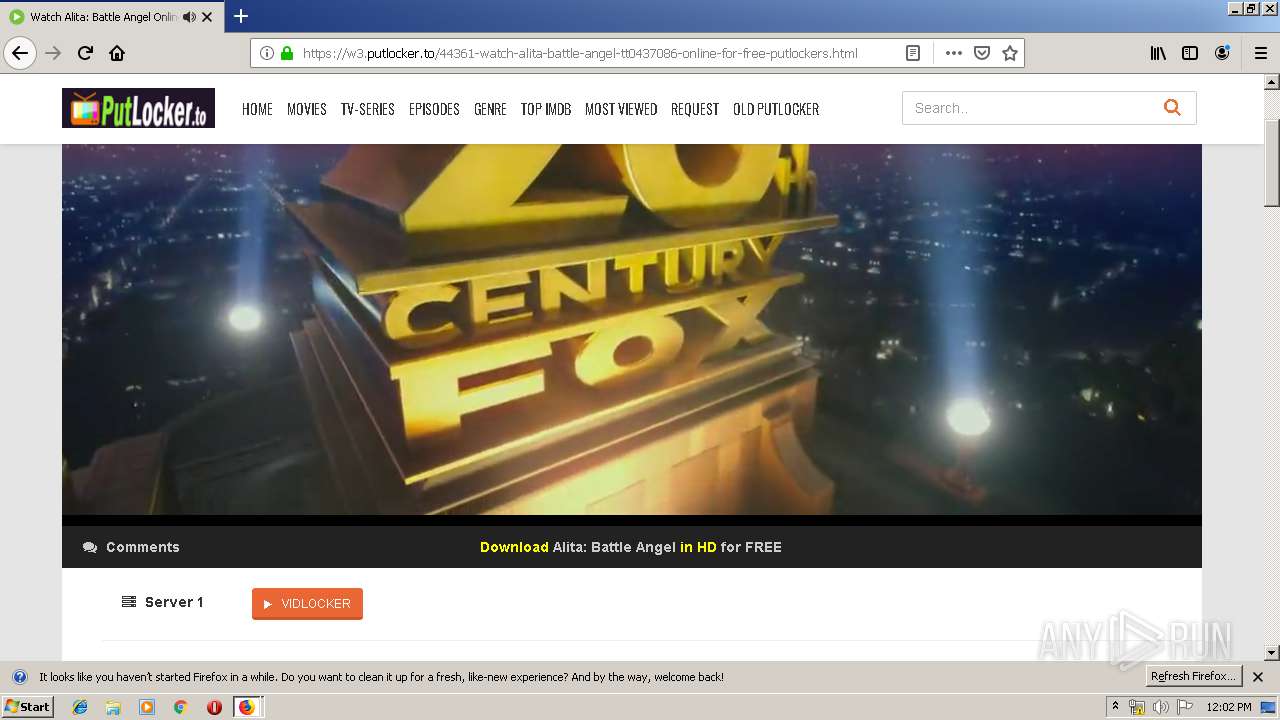The image size is (1280, 720).
Task: Switch to Firefox taskbar button
Action: click(247, 707)
